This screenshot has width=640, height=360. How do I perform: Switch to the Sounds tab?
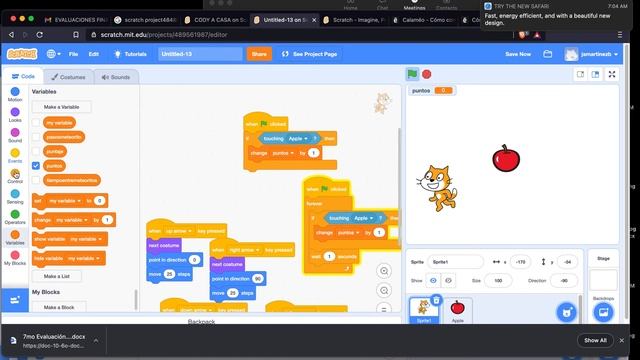coord(116,77)
